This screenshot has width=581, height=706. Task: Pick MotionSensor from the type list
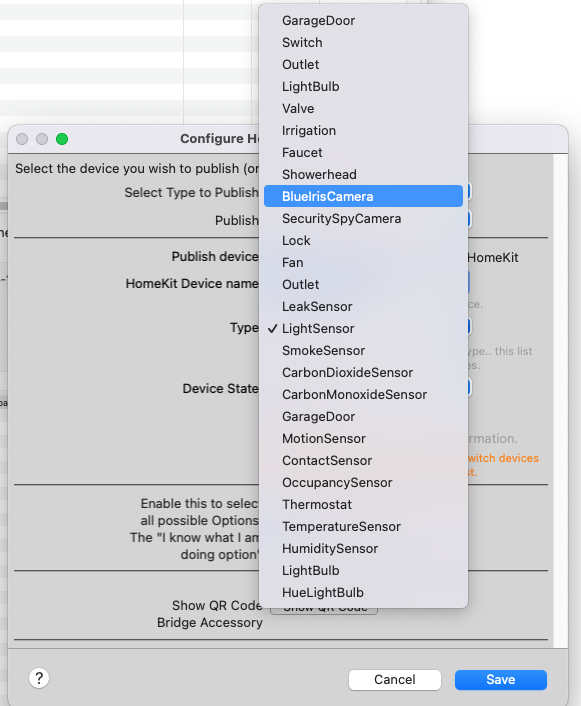coord(363,438)
